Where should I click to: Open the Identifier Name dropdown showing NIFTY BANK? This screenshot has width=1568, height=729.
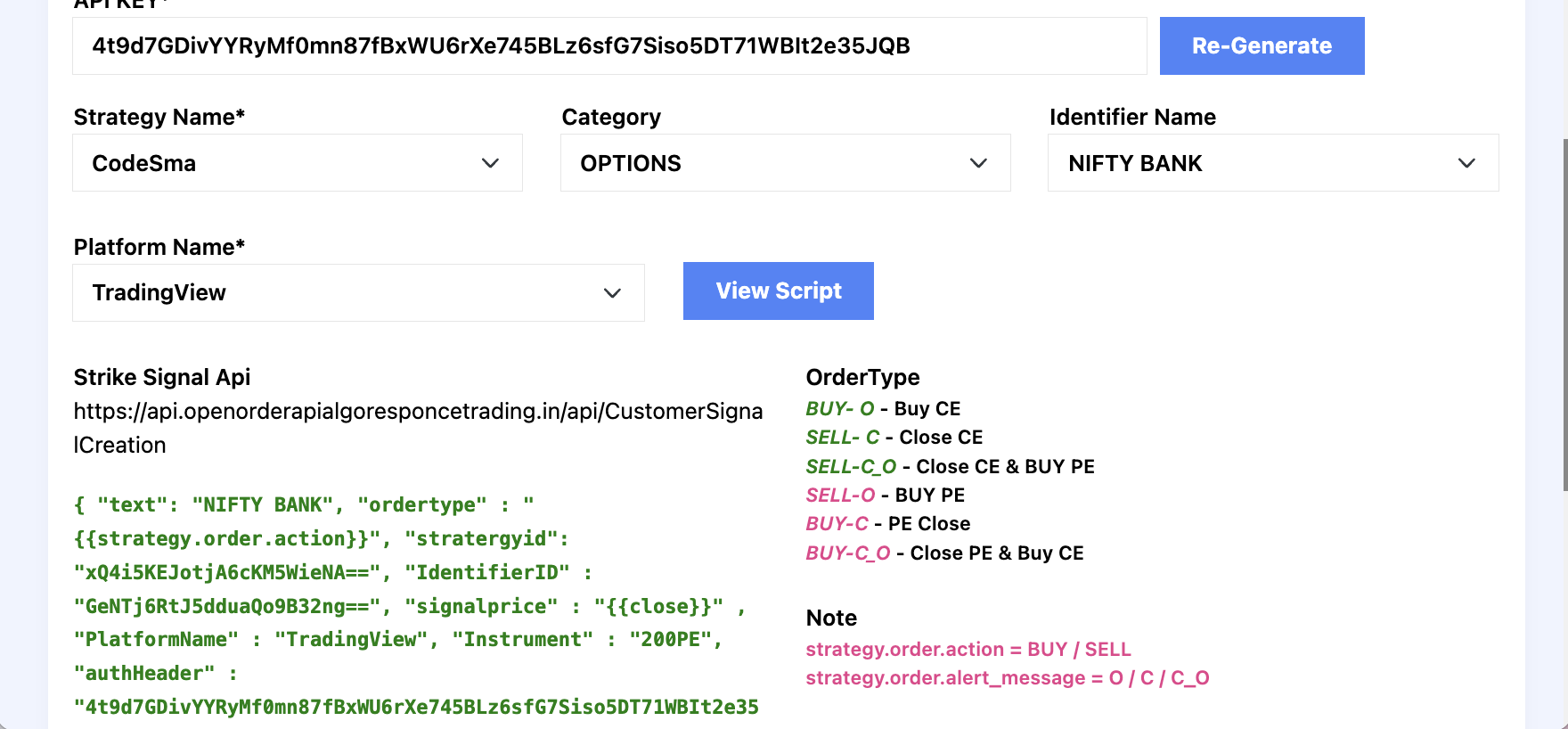click(x=1272, y=163)
